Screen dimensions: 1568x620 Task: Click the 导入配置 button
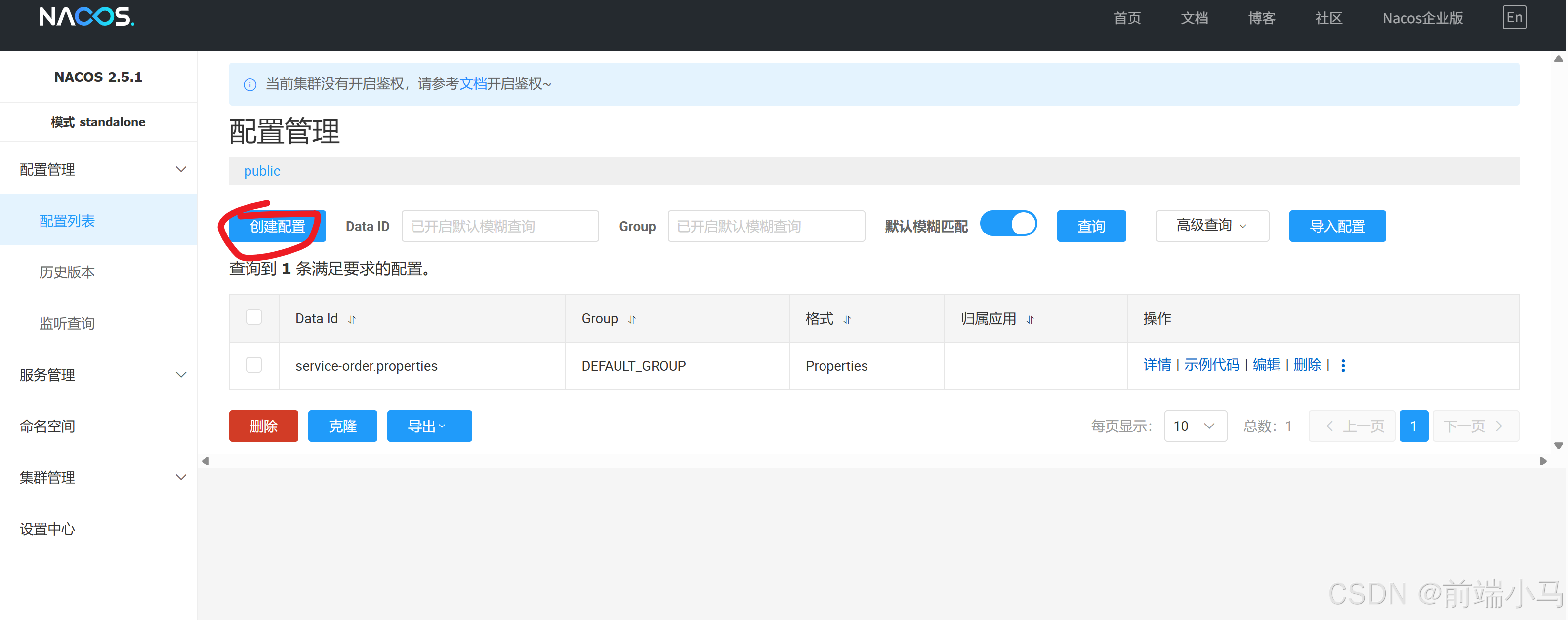pos(1337,226)
